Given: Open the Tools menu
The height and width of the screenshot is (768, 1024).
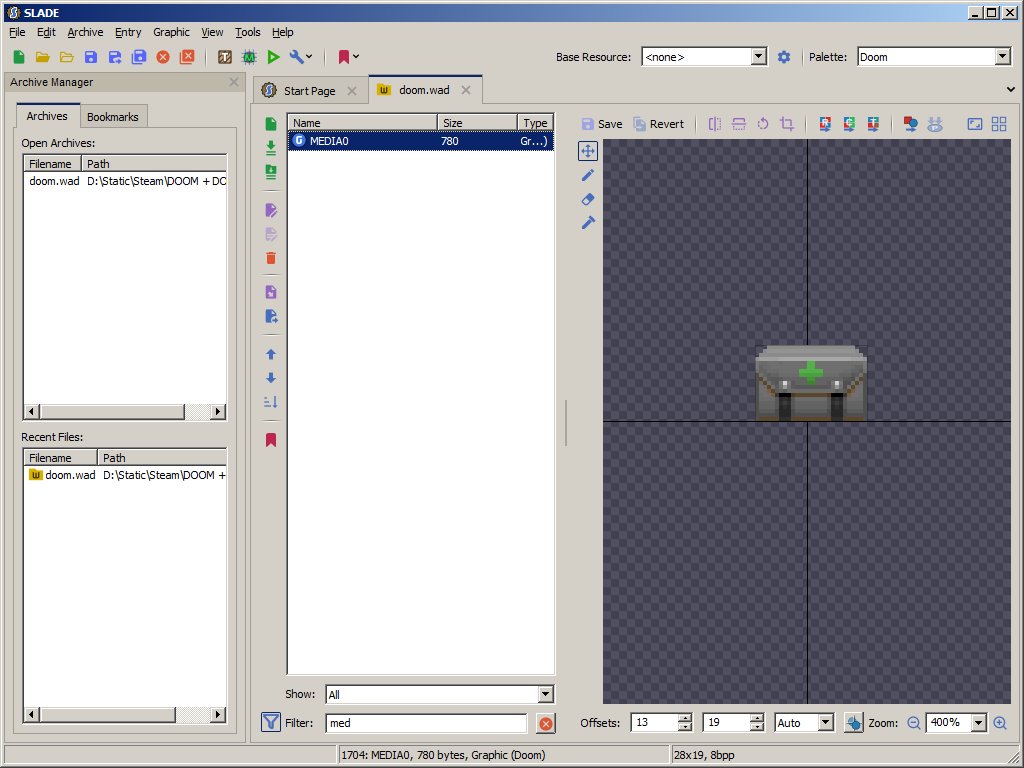Looking at the screenshot, I should pos(248,32).
